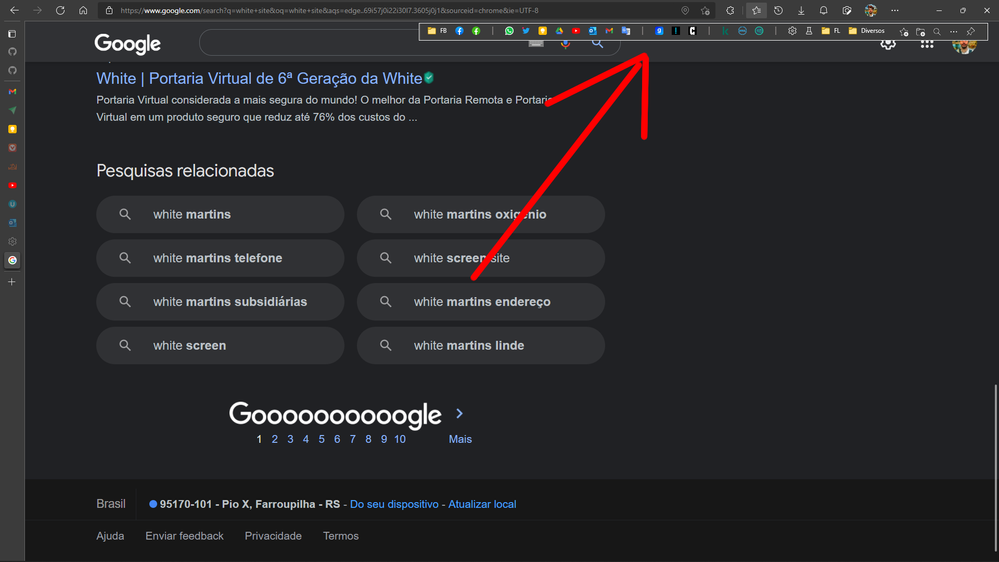Image resolution: width=999 pixels, height=562 pixels.
Task: Open the Privacidade footer link
Action: pos(273,536)
